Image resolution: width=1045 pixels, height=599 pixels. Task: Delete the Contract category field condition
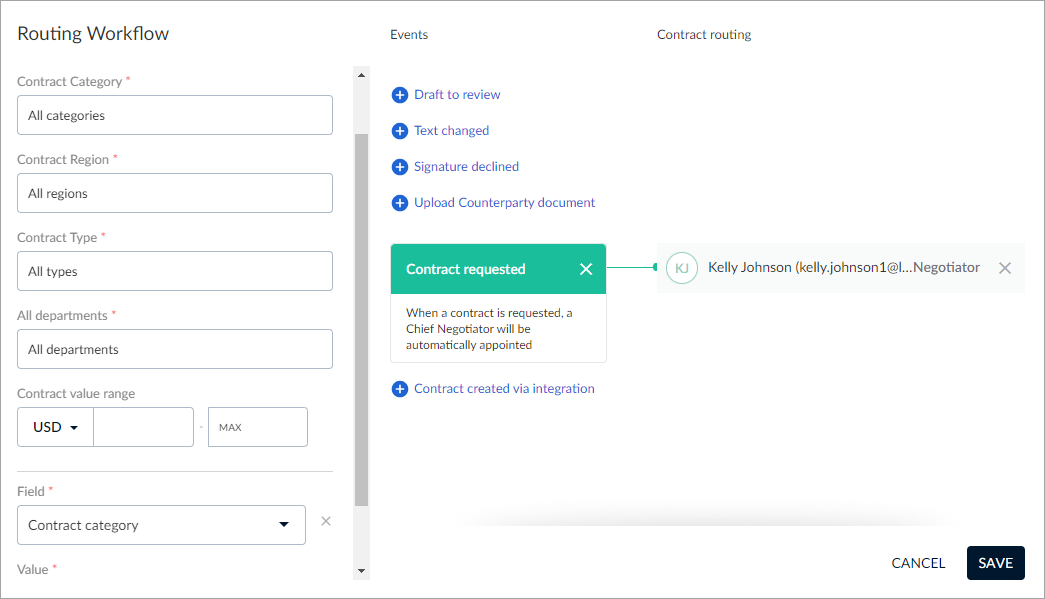coord(326,521)
